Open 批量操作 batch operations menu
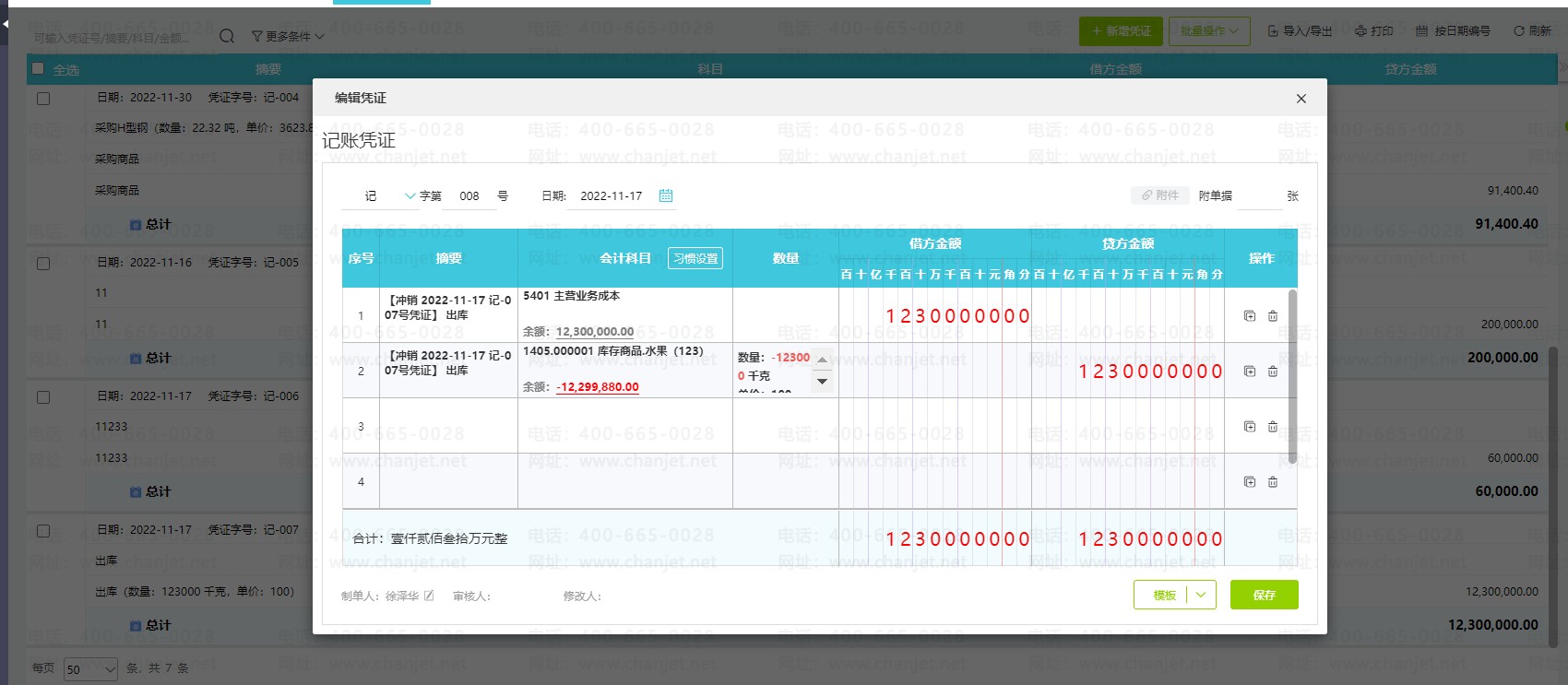This screenshot has width=1568, height=685. tap(1209, 31)
